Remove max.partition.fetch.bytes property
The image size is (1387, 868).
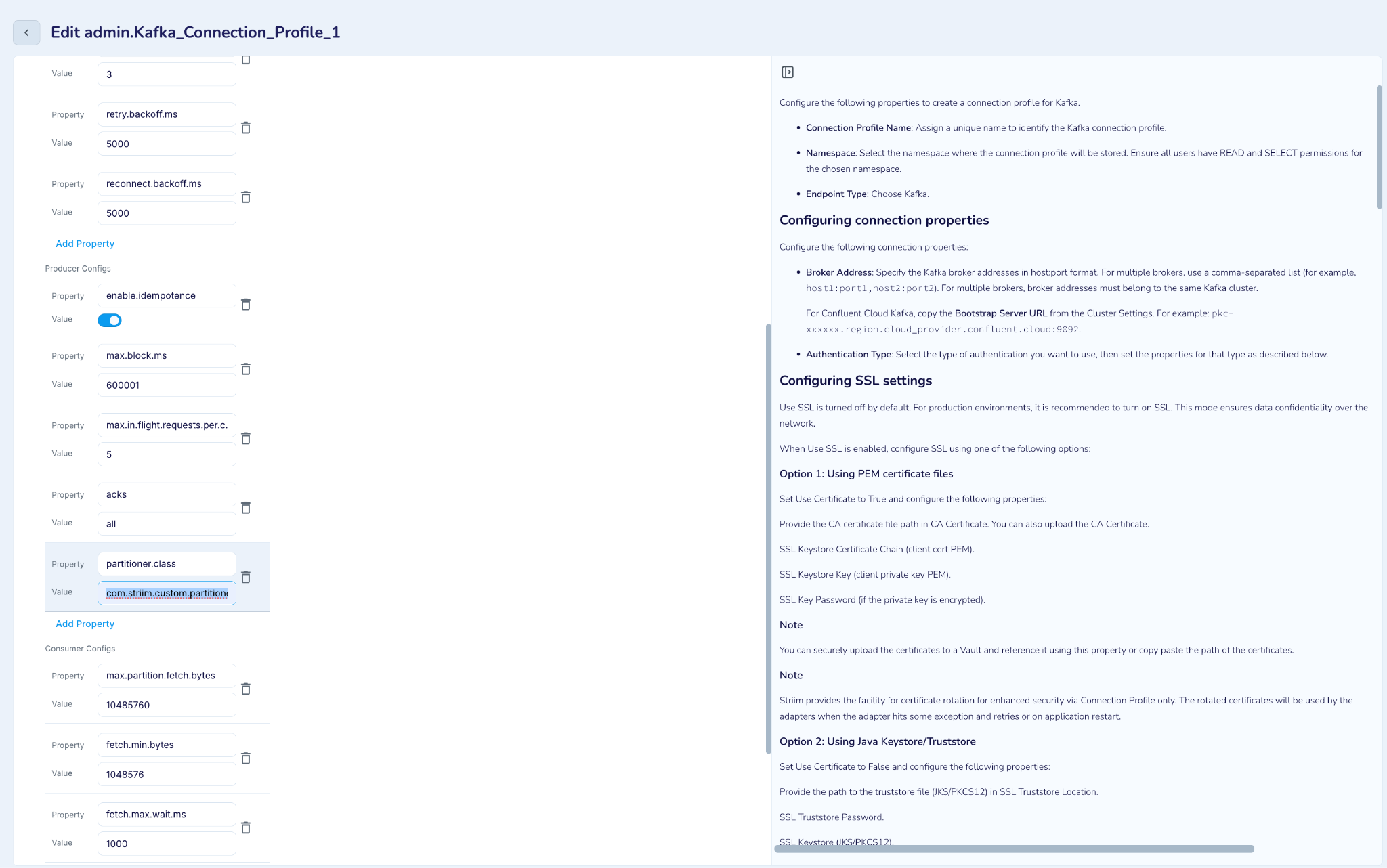point(246,689)
